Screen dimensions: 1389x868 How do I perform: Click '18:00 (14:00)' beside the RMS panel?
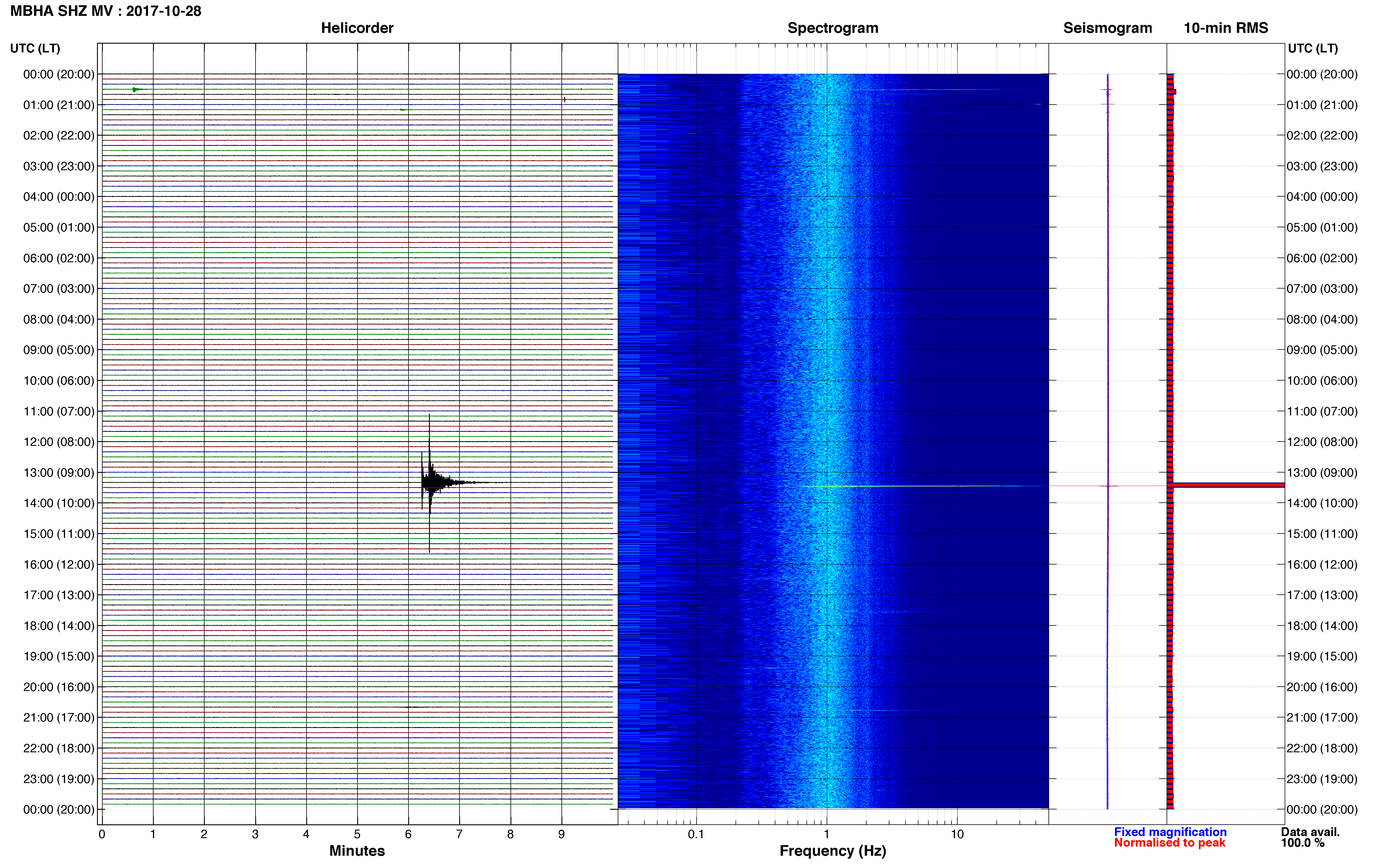tap(1322, 626)
